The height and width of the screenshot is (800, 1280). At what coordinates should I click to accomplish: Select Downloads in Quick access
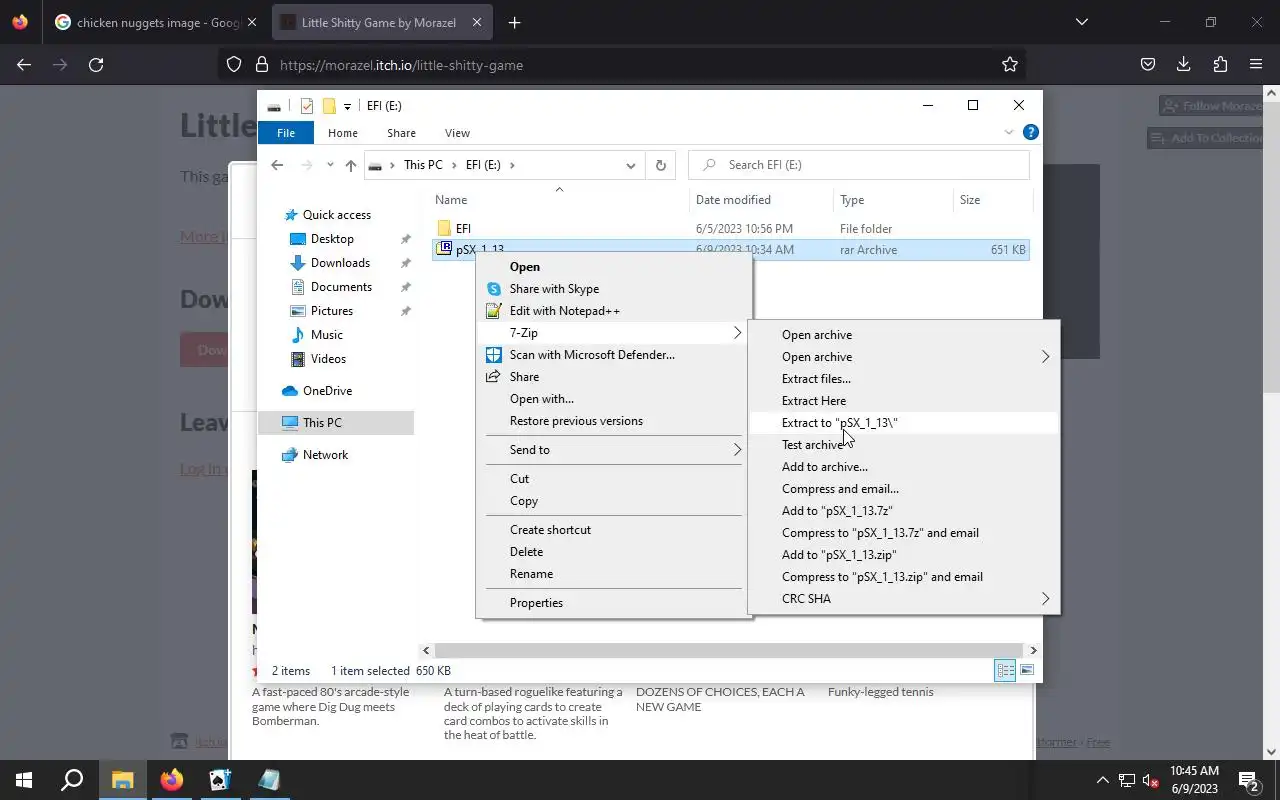coord(340,263)
